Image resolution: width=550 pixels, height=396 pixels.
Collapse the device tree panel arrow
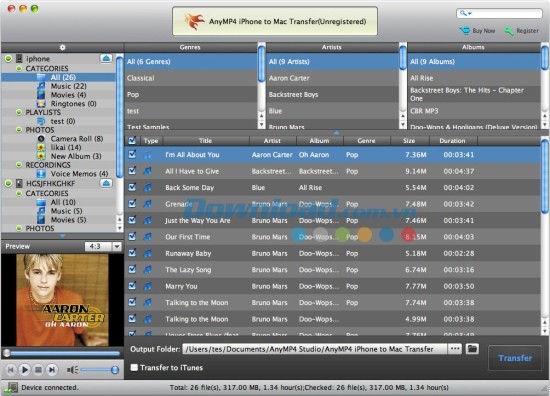coord(62,236)
